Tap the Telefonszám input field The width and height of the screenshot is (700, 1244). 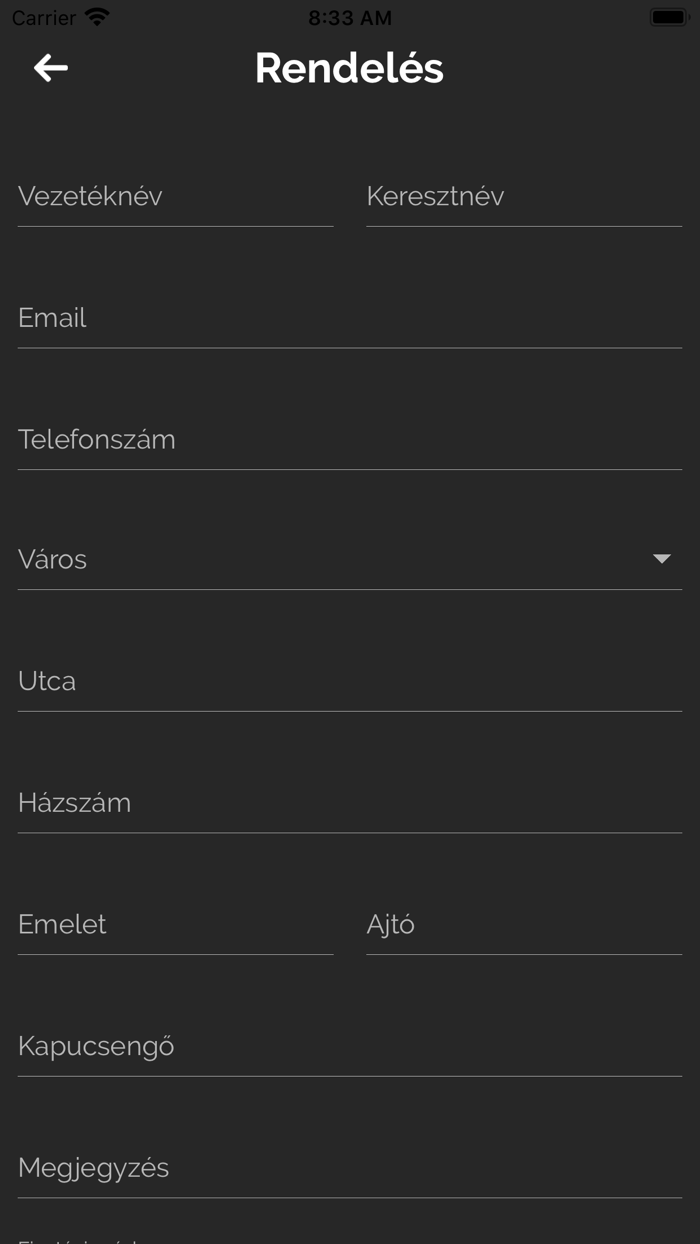[349, 440]
